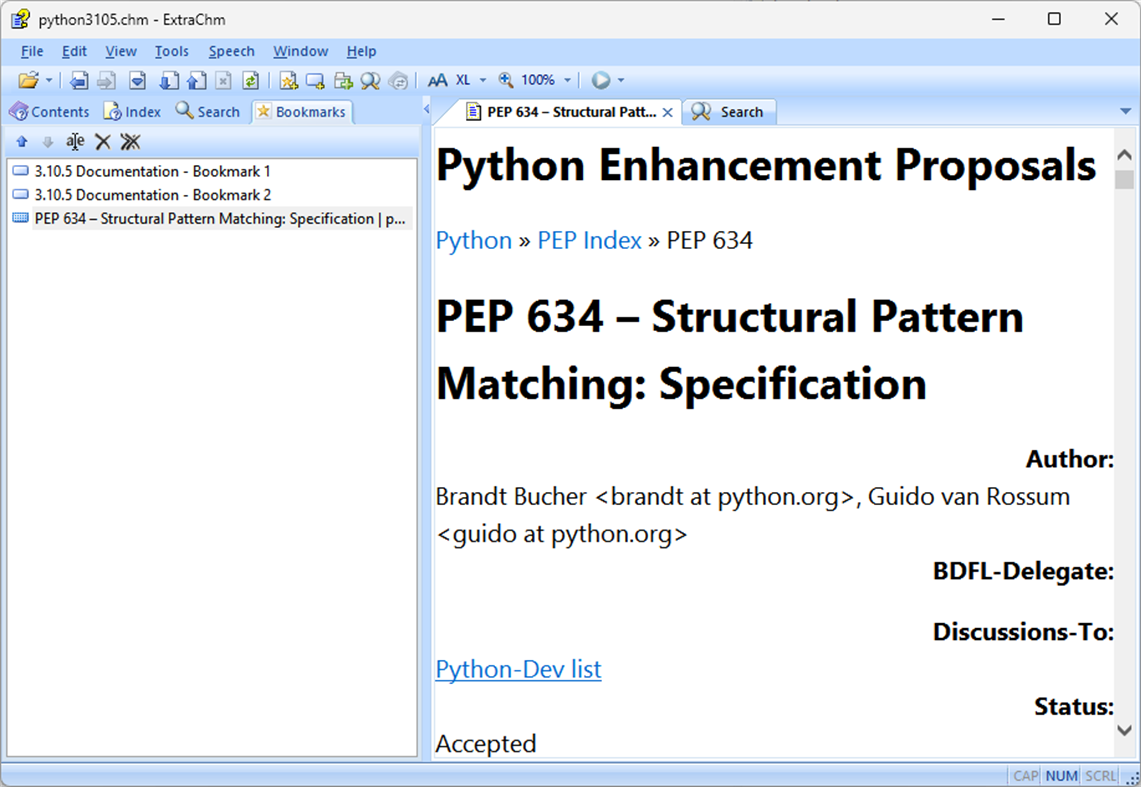Open the Edit menu
Viewport: 1141px width, 787px height.
coord(74,52)
